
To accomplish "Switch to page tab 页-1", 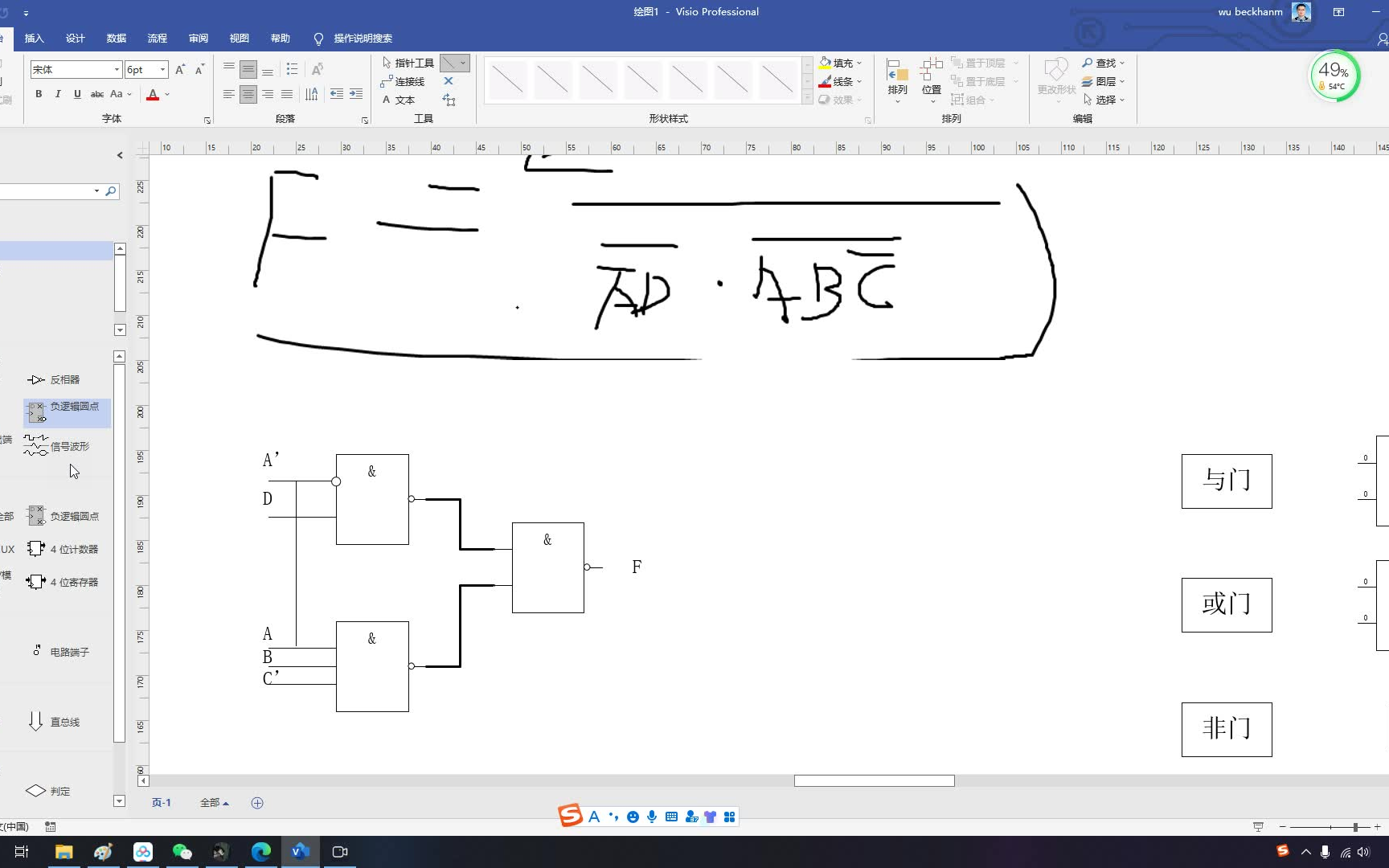I will click(161, 803).
